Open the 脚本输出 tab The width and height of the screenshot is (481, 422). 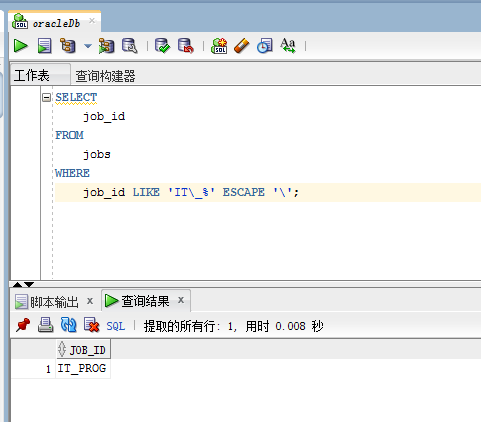[x=54, y=302]
